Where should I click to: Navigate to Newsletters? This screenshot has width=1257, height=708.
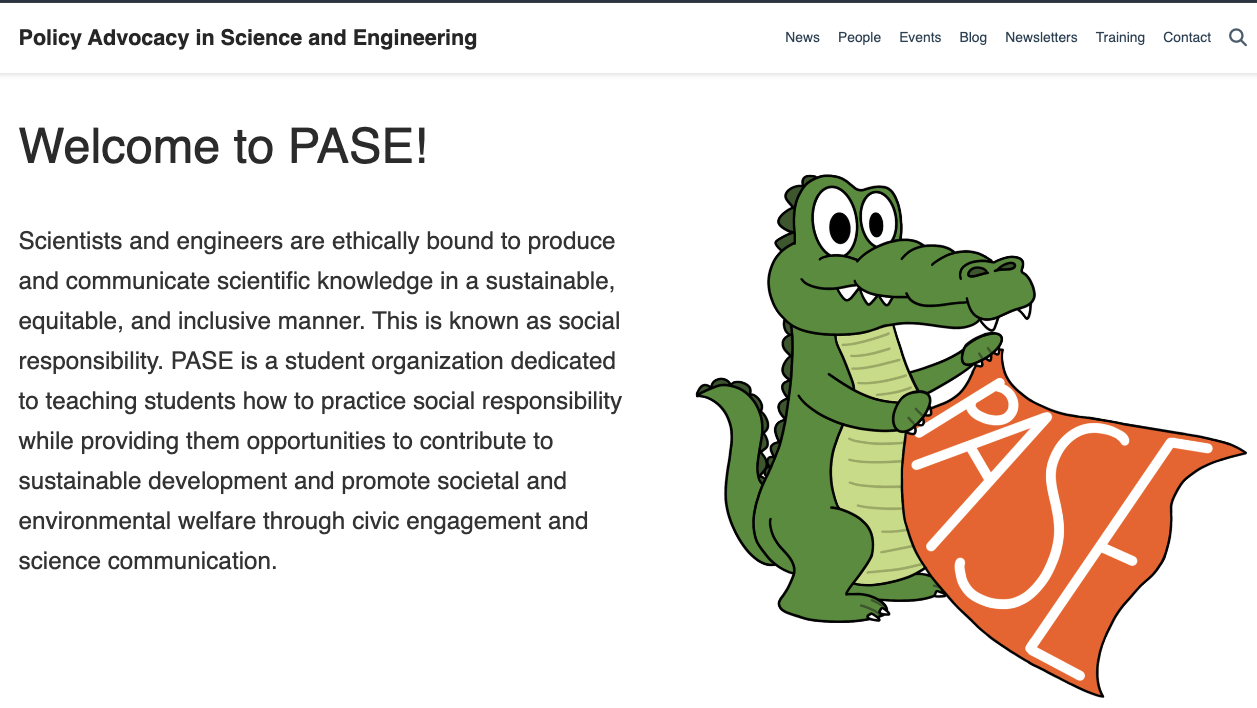(x=1041, y=38)
